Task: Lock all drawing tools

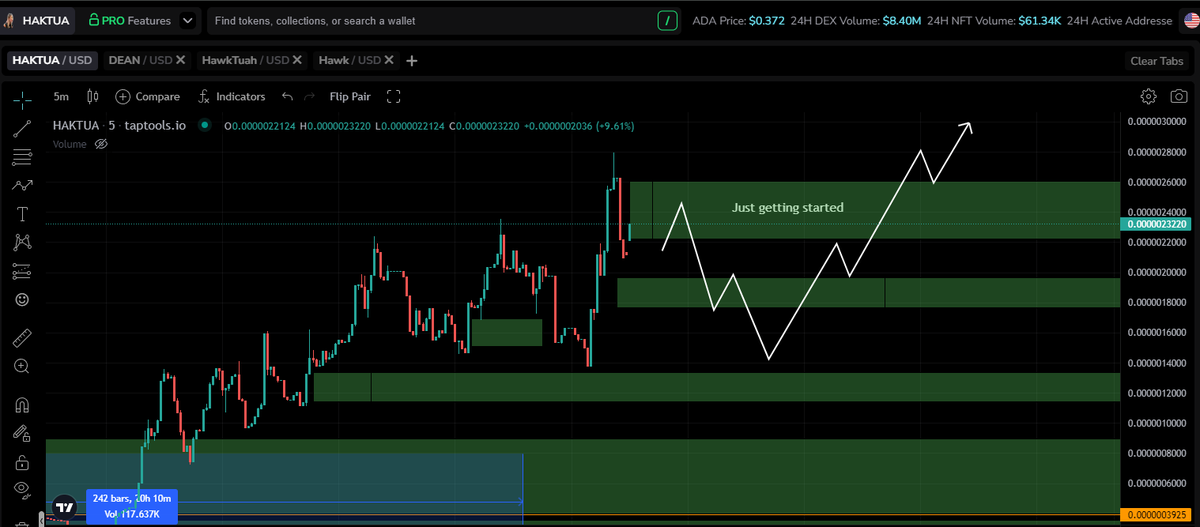Action: [22, 462]
